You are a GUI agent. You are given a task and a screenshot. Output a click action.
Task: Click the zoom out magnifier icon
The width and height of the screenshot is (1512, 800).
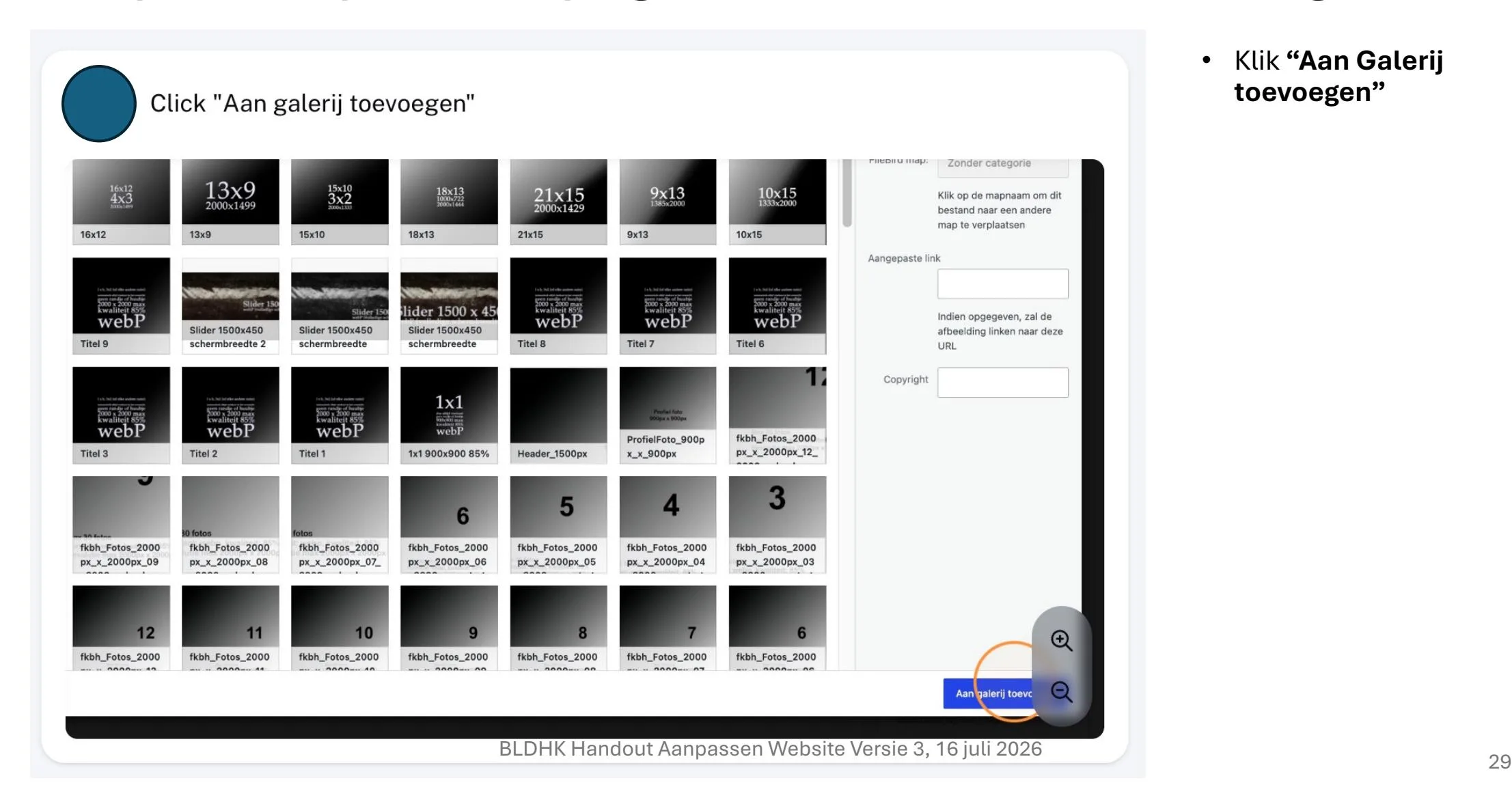(1061, 692)
